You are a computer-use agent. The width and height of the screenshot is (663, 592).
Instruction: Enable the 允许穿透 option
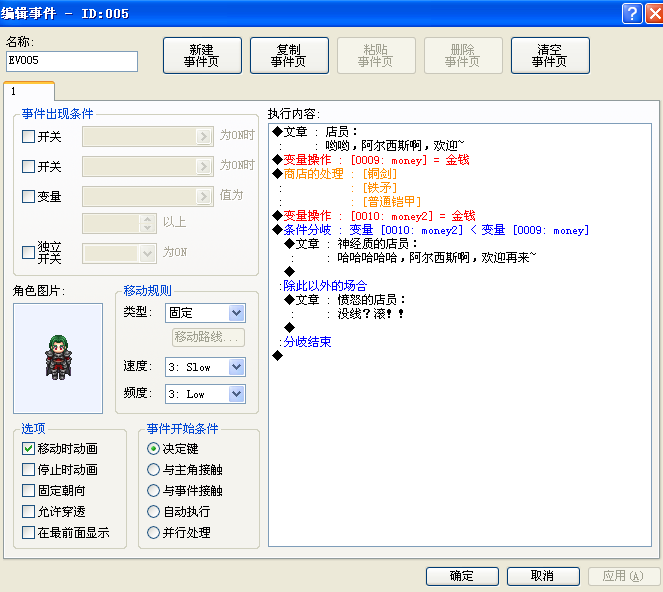28,512
